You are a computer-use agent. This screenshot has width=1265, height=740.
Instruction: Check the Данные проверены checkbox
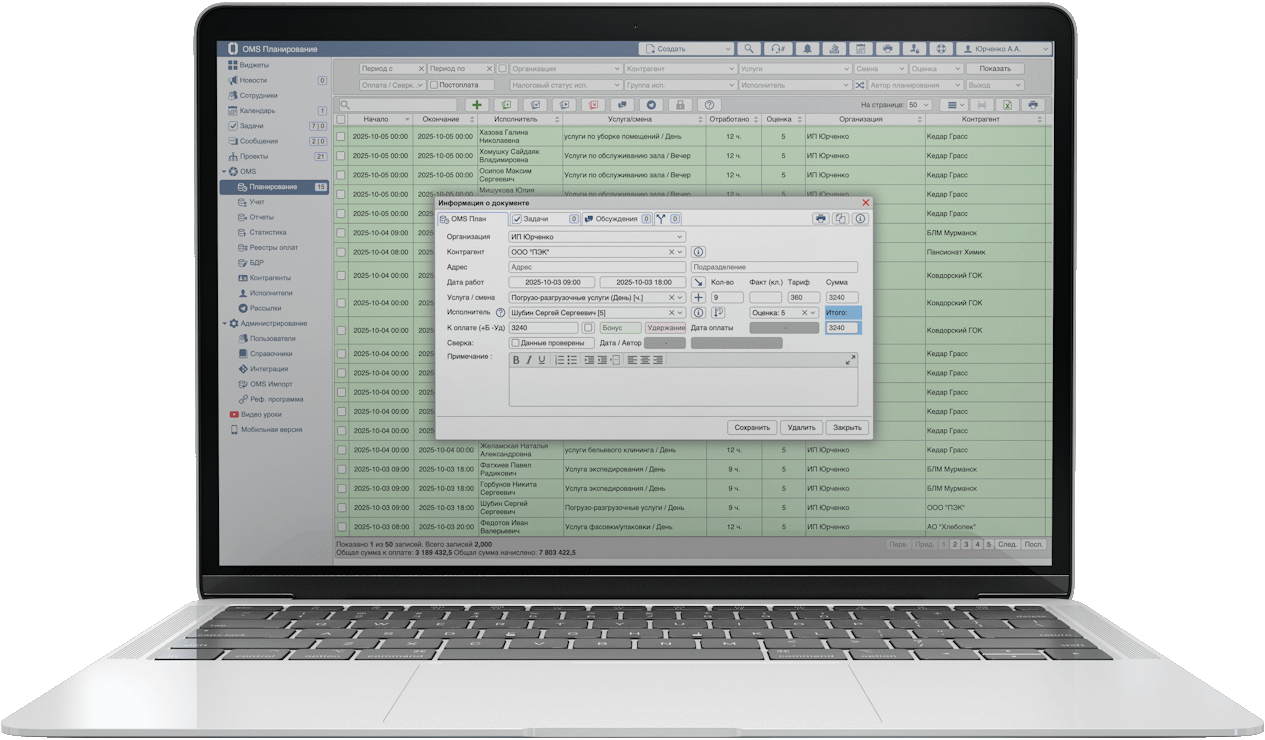515,343
